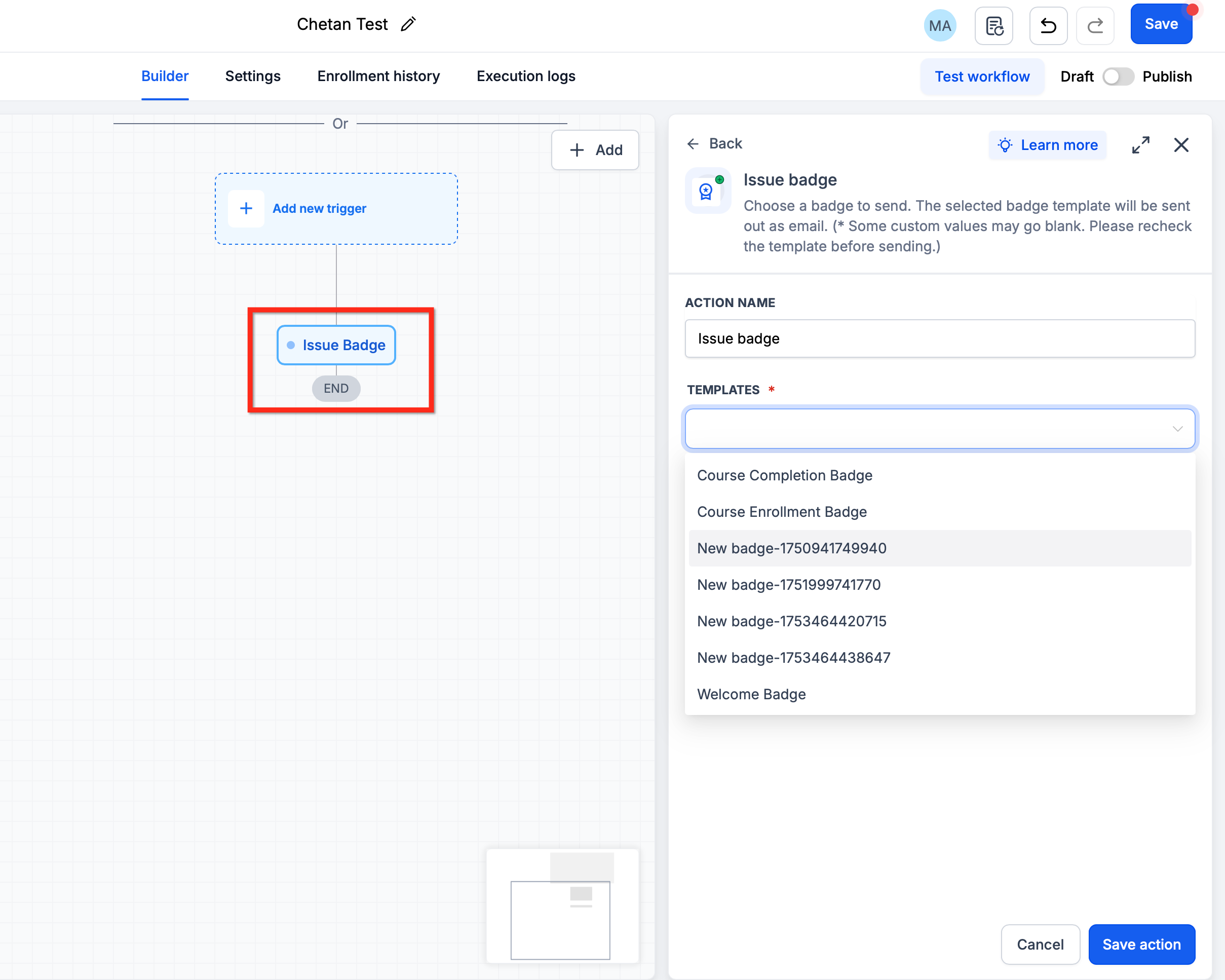Open the Settings tab
The image size is (1225, 980).
[x=253, y=76]
